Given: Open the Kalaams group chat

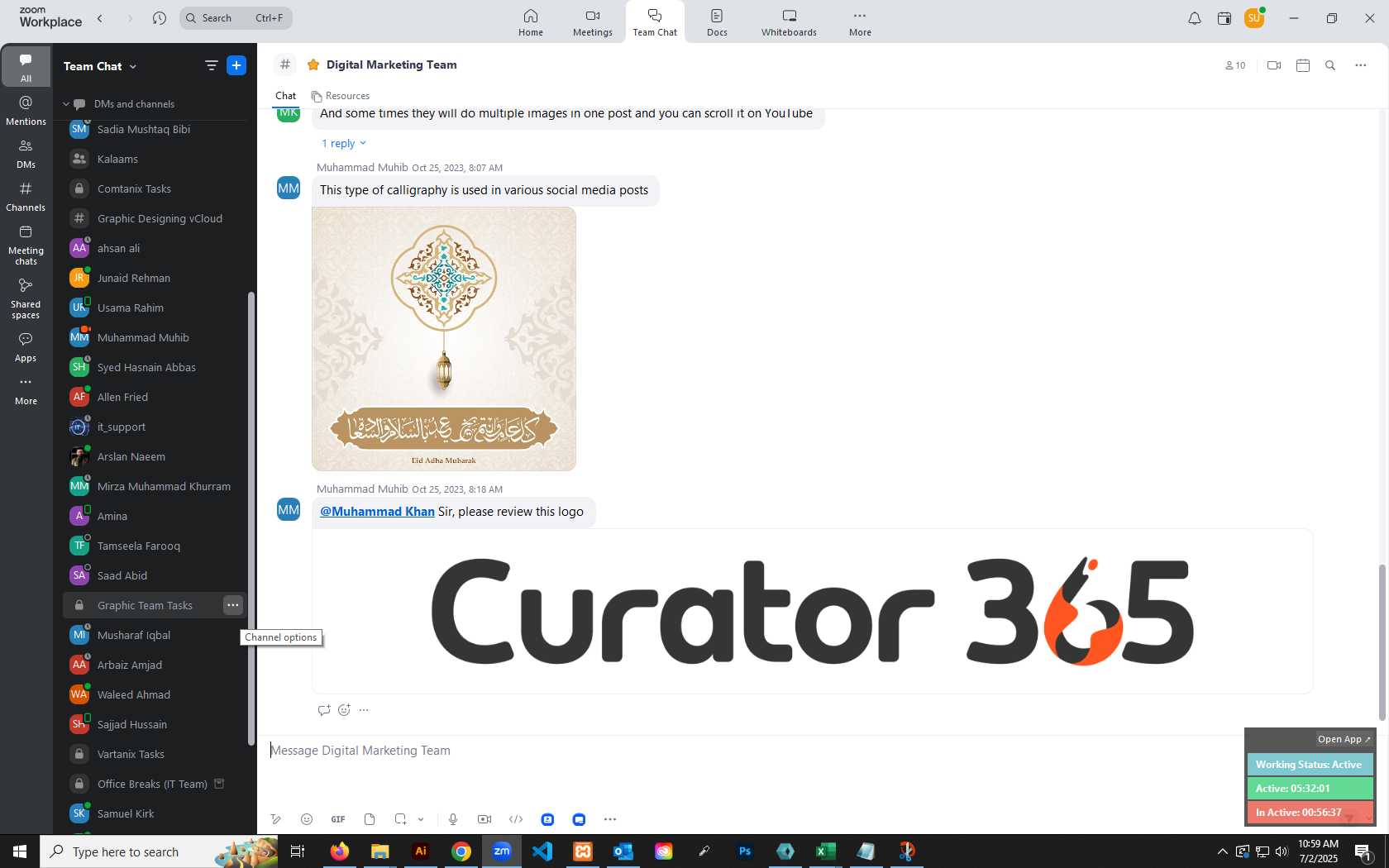Looking at the screenshot, I should pos(155,159).
